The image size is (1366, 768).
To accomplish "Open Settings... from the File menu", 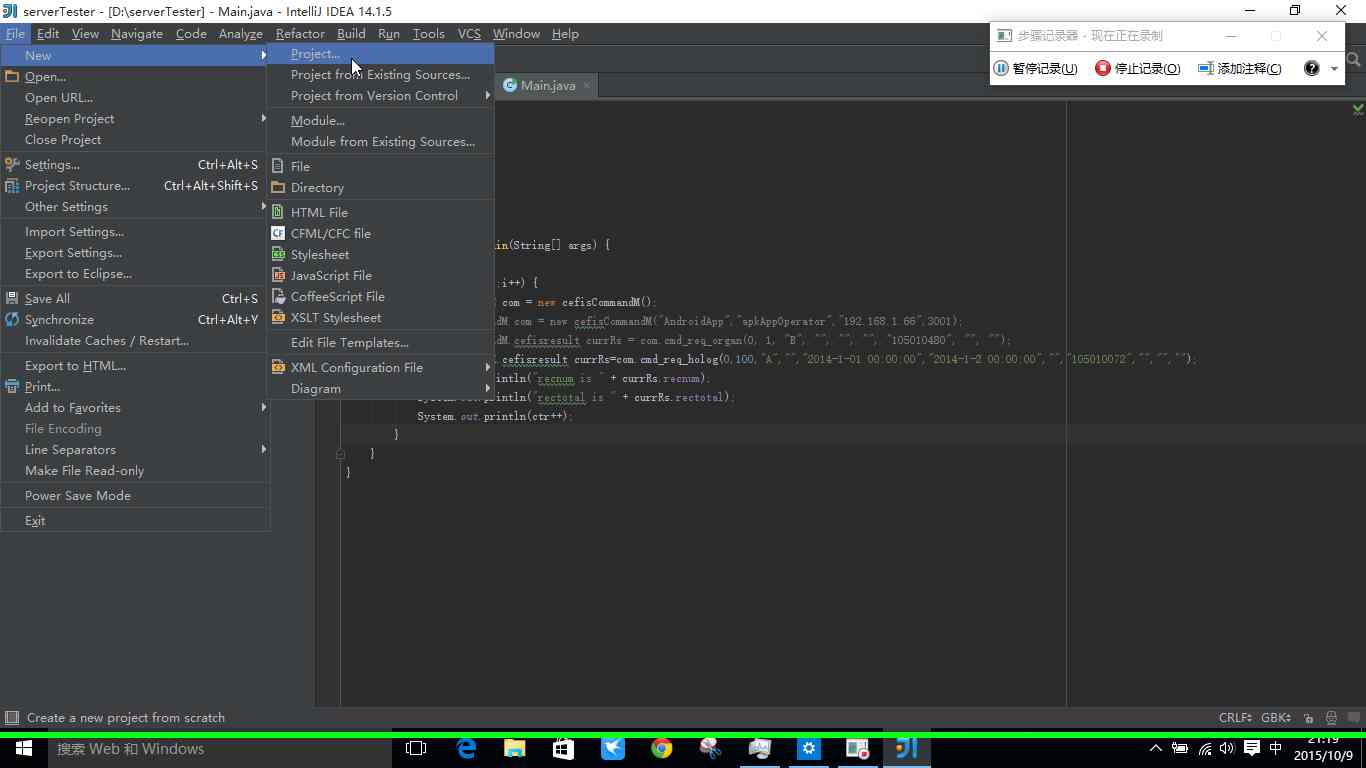I will pyautogui.click(x=135, y=165).
